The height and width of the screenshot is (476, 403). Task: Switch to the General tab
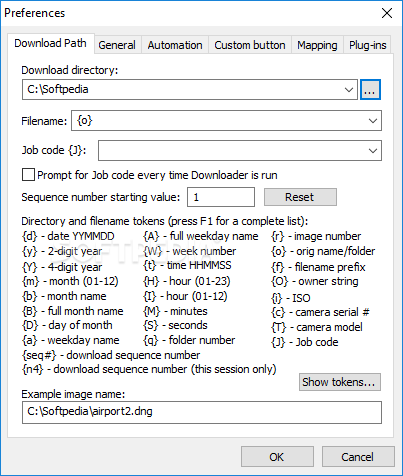click(x=117, y=45)
